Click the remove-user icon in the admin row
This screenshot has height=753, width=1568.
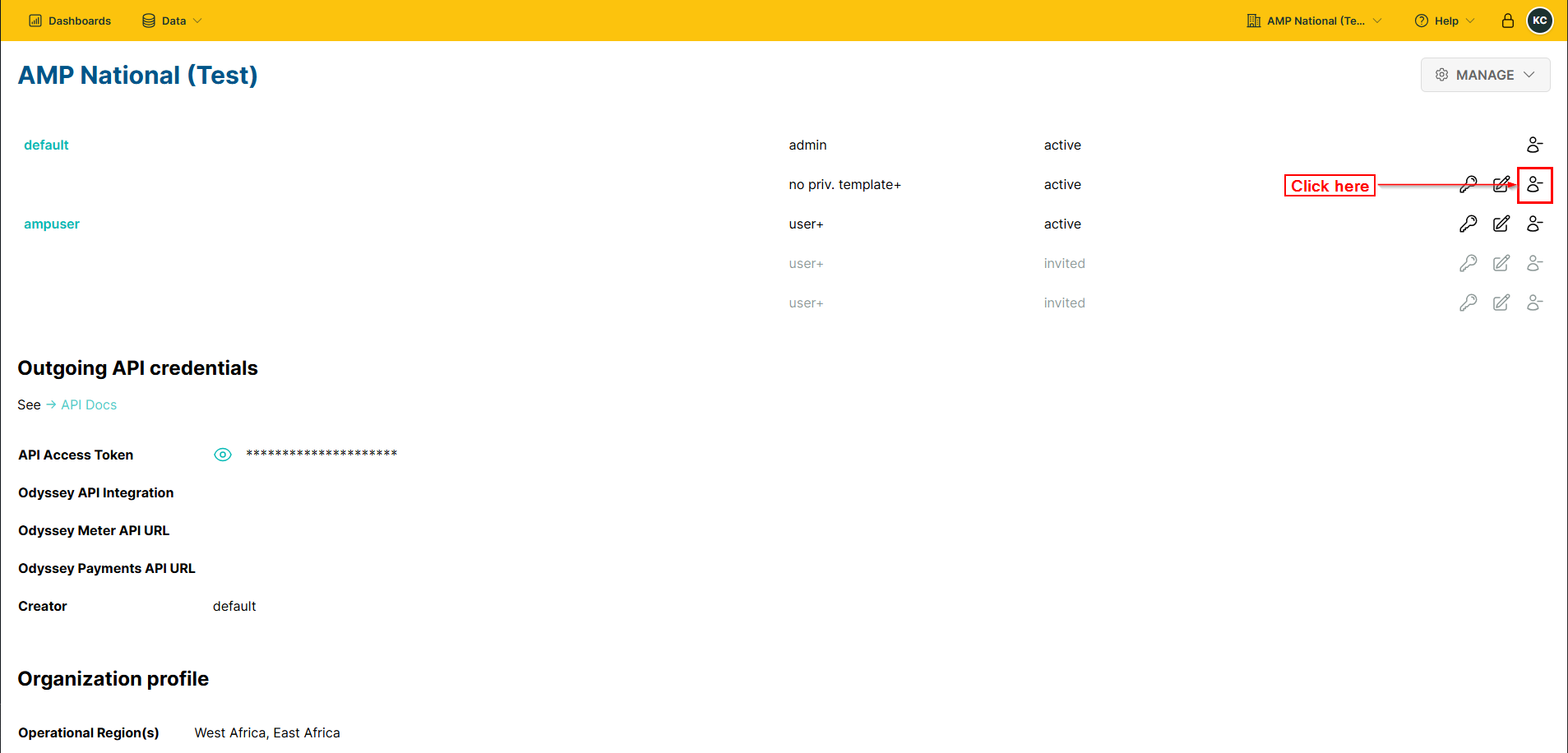click(1534, 145)
